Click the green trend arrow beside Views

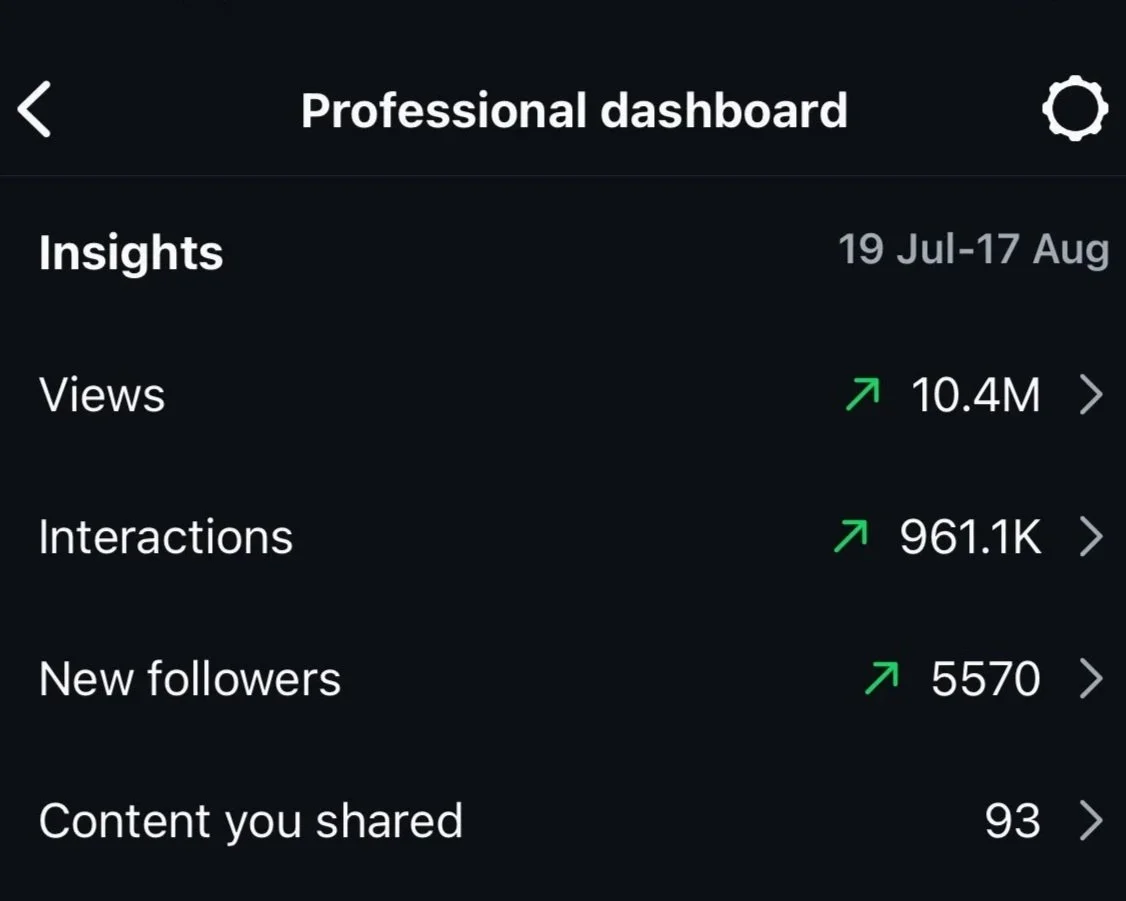[862, 394]
